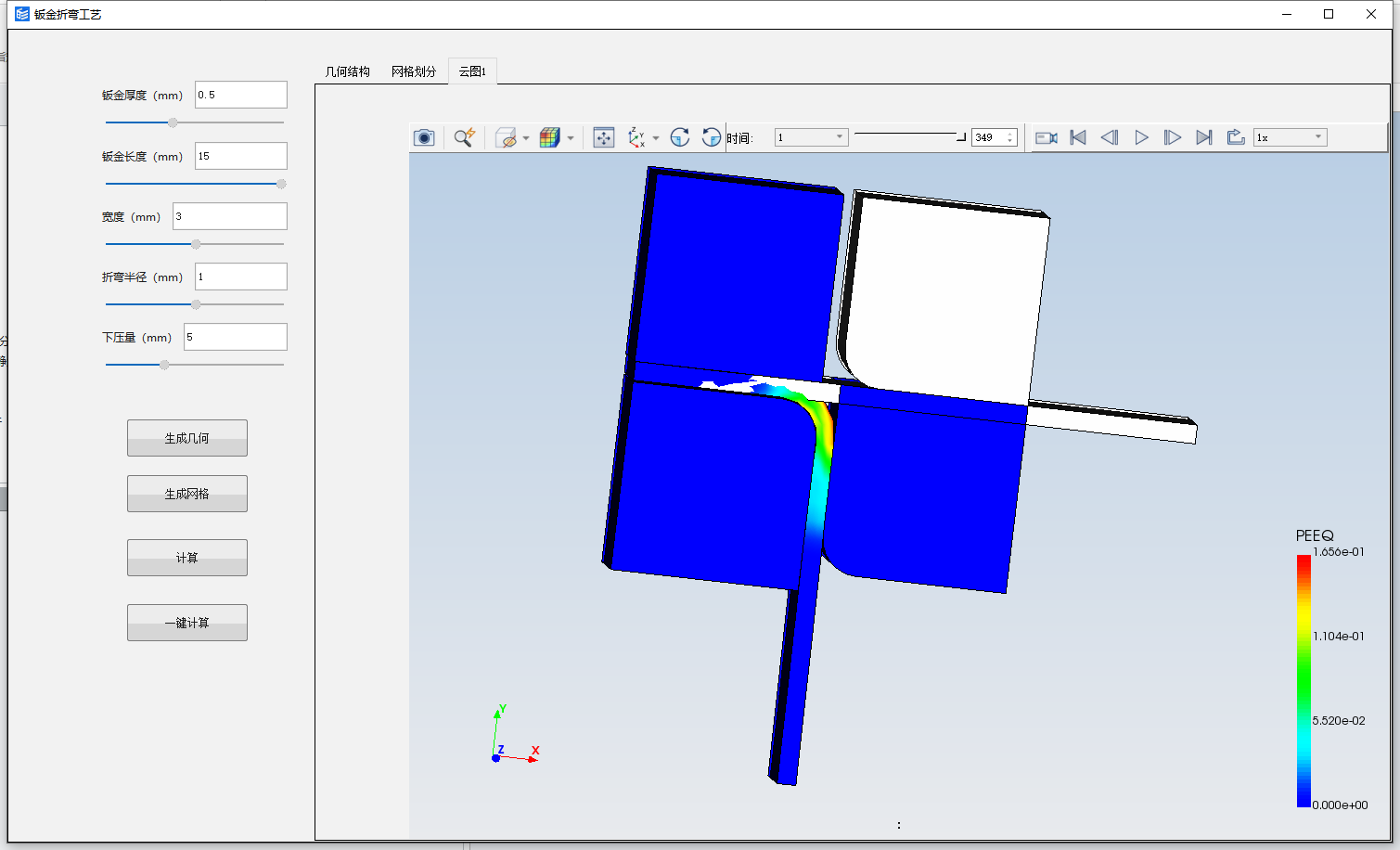
Task: Click the 折弯半径 slider handle
Action: 196,304
